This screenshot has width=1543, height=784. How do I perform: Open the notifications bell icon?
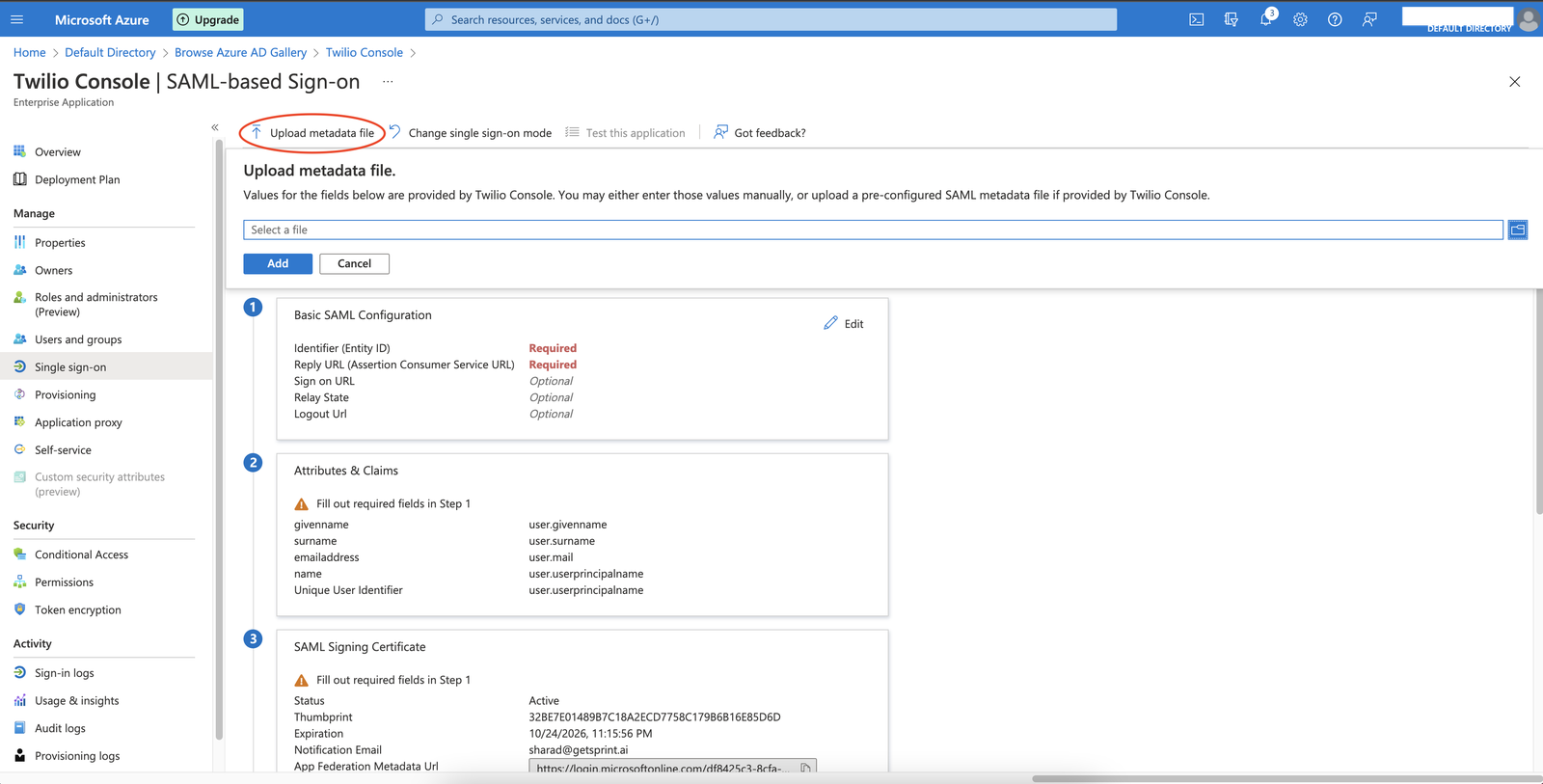tap(1265, 19)
